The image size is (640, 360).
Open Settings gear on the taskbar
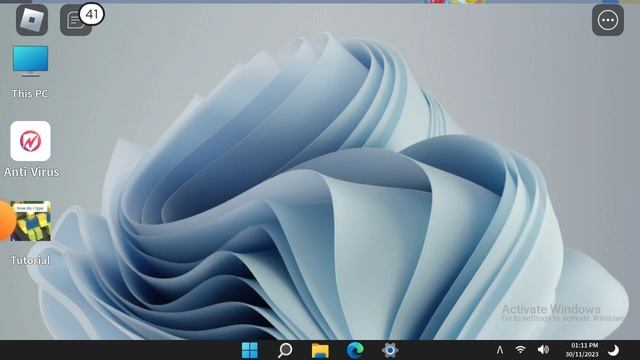coord(390,350)
